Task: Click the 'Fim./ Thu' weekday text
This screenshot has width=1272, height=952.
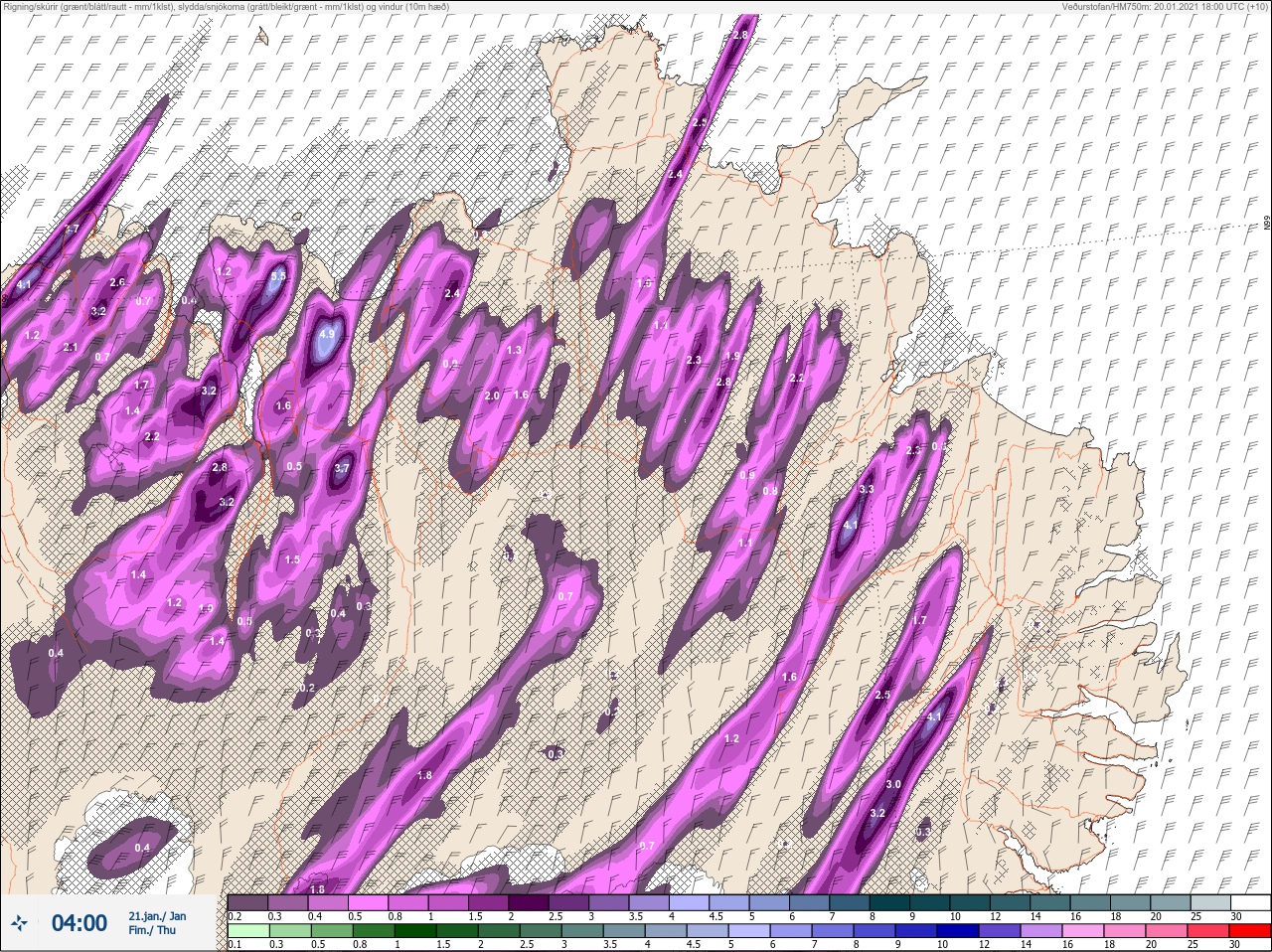Action: click(x=152, y=930)
